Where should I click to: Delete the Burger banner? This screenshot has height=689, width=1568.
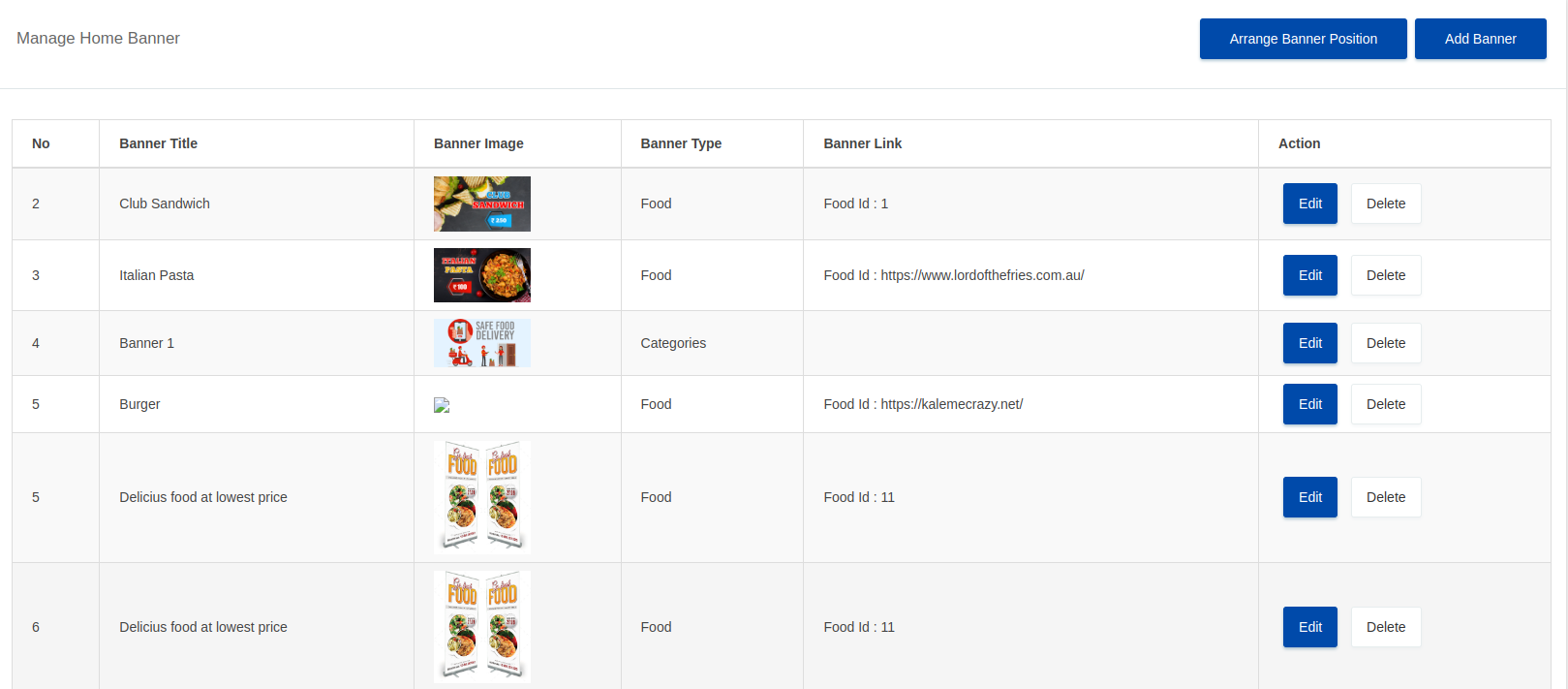click(x=1385, y=404)
